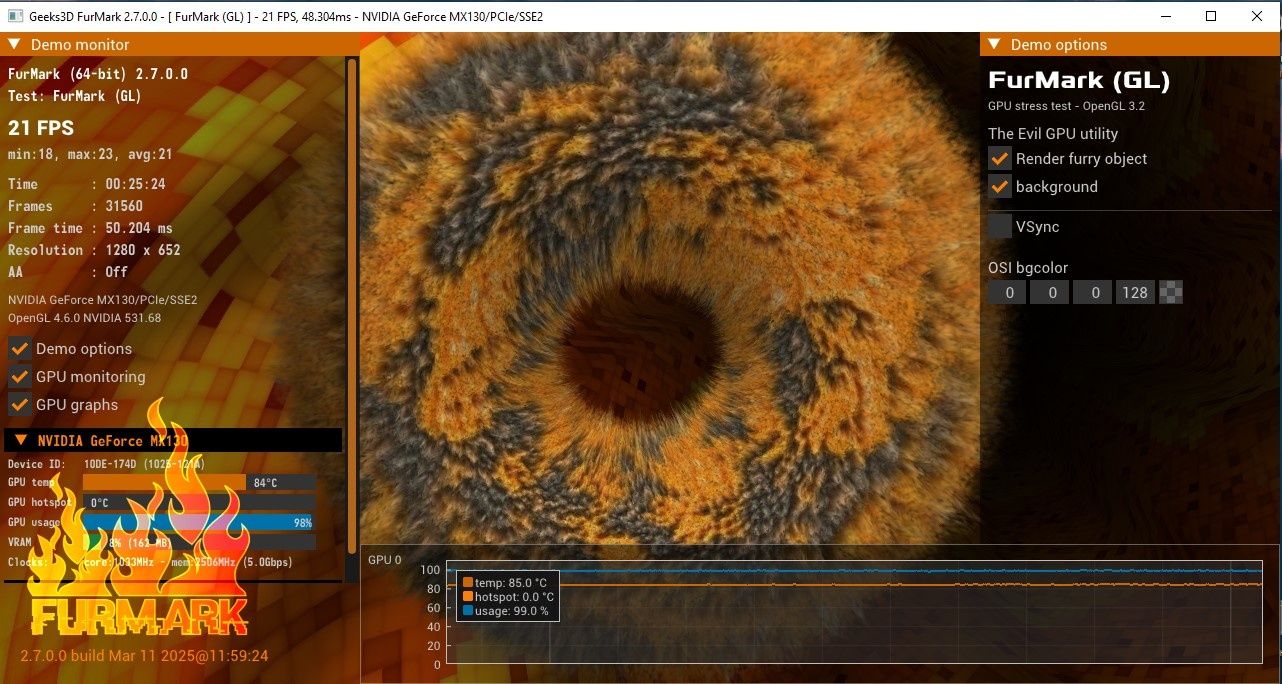Screen dimensions: 1282x684
Task: Click the GPU hotspot bar showing 0°C
Action: click(199, 502)
